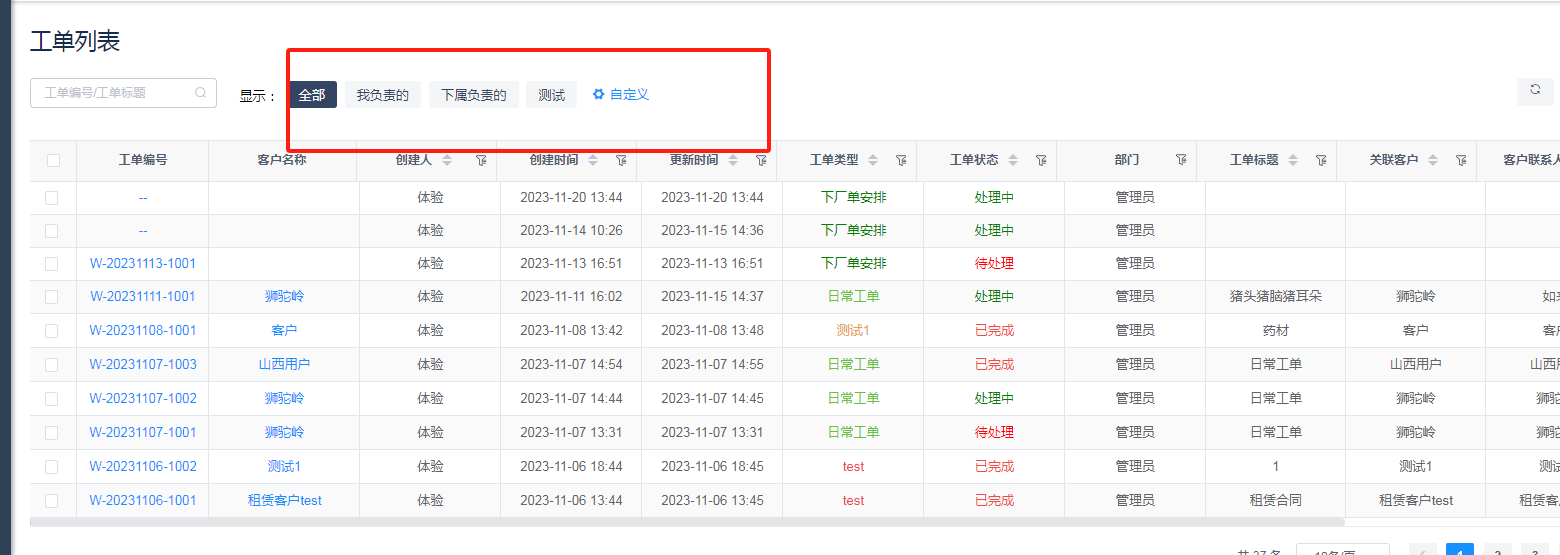1560x555 pixels.
Task: Click the 工单编号/工单标题 search input field
Action: (115, 93)
